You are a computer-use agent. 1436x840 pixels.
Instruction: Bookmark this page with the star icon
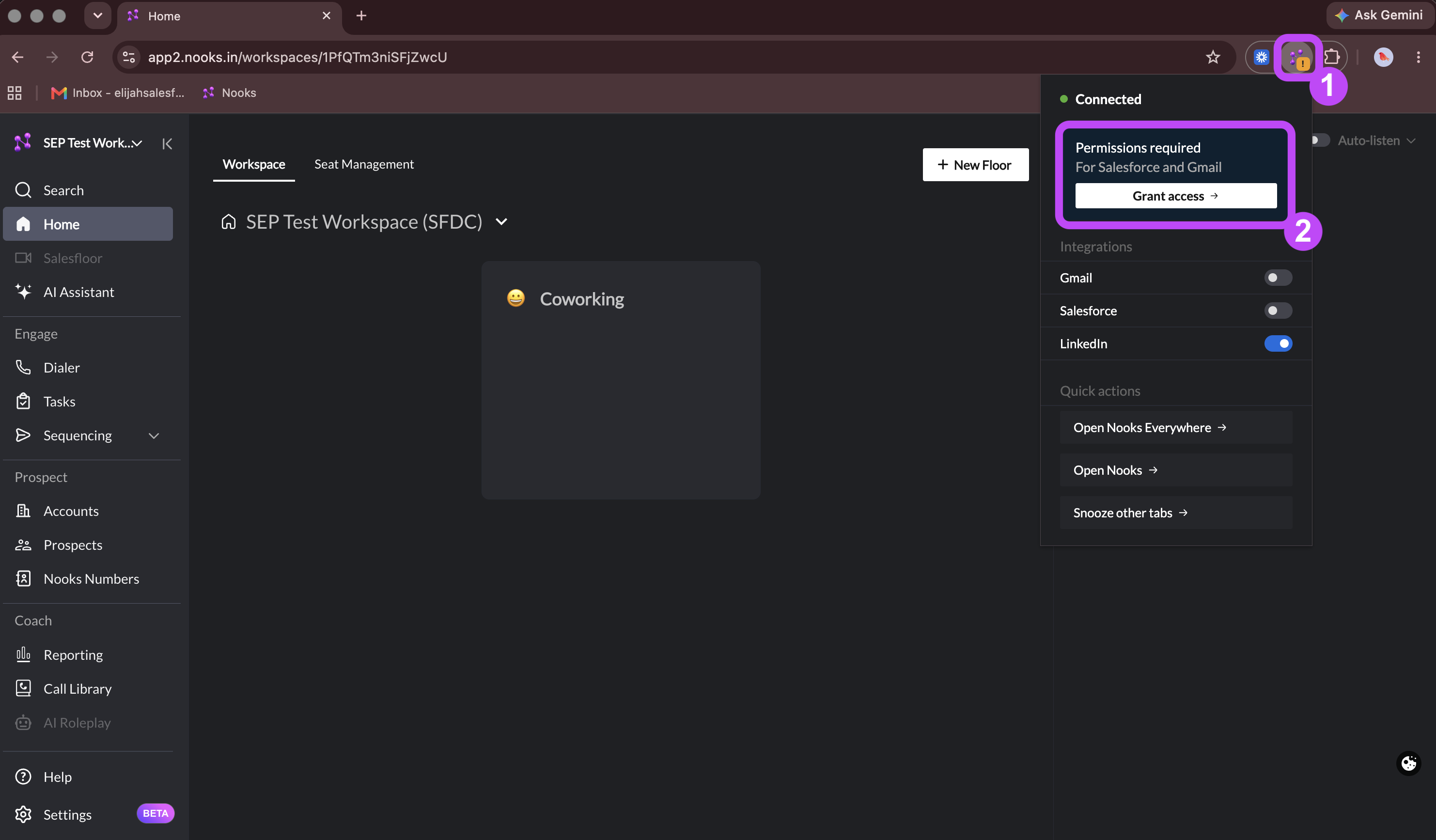point(1213,57)
